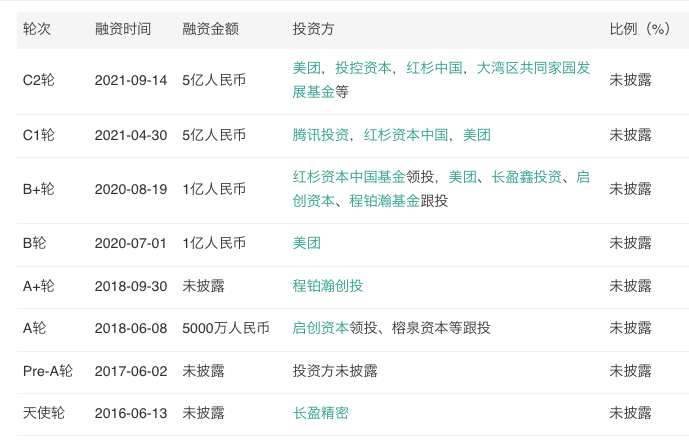Select the 投资方 column header
Viewport: 689px width, 441px height.
314,29
